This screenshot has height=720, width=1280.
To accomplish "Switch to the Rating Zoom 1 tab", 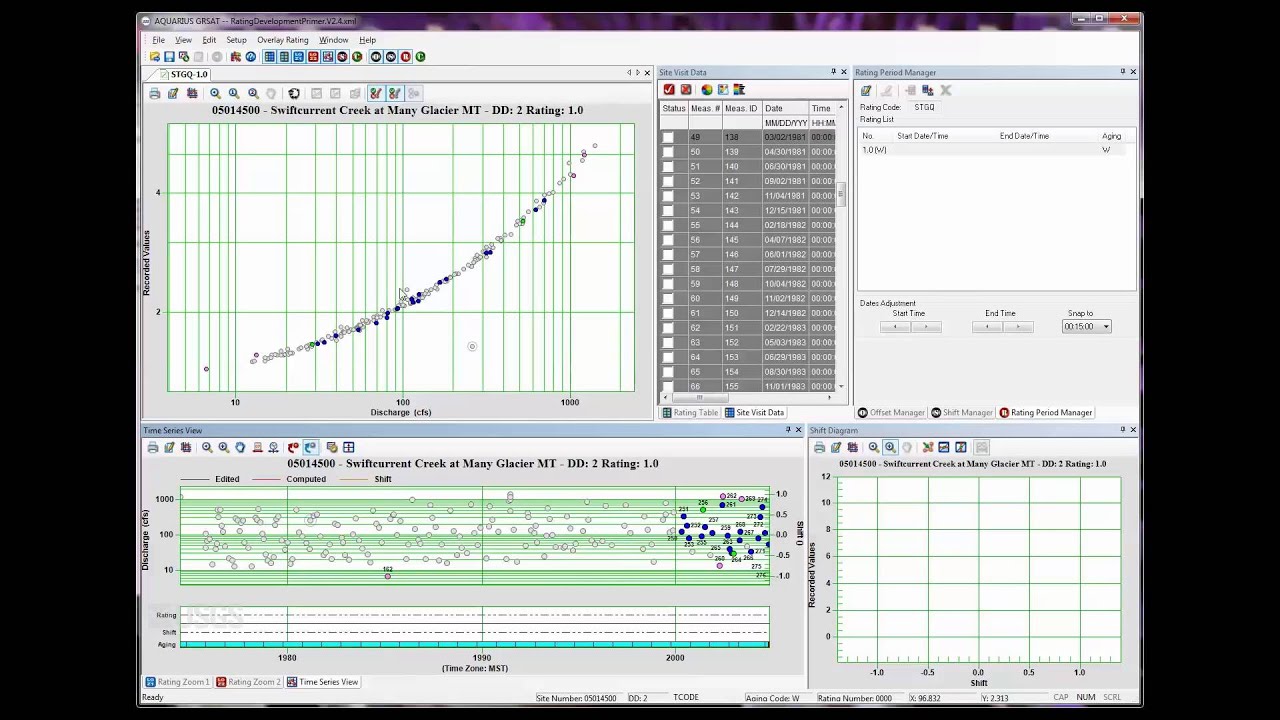I will pos(178,682).
